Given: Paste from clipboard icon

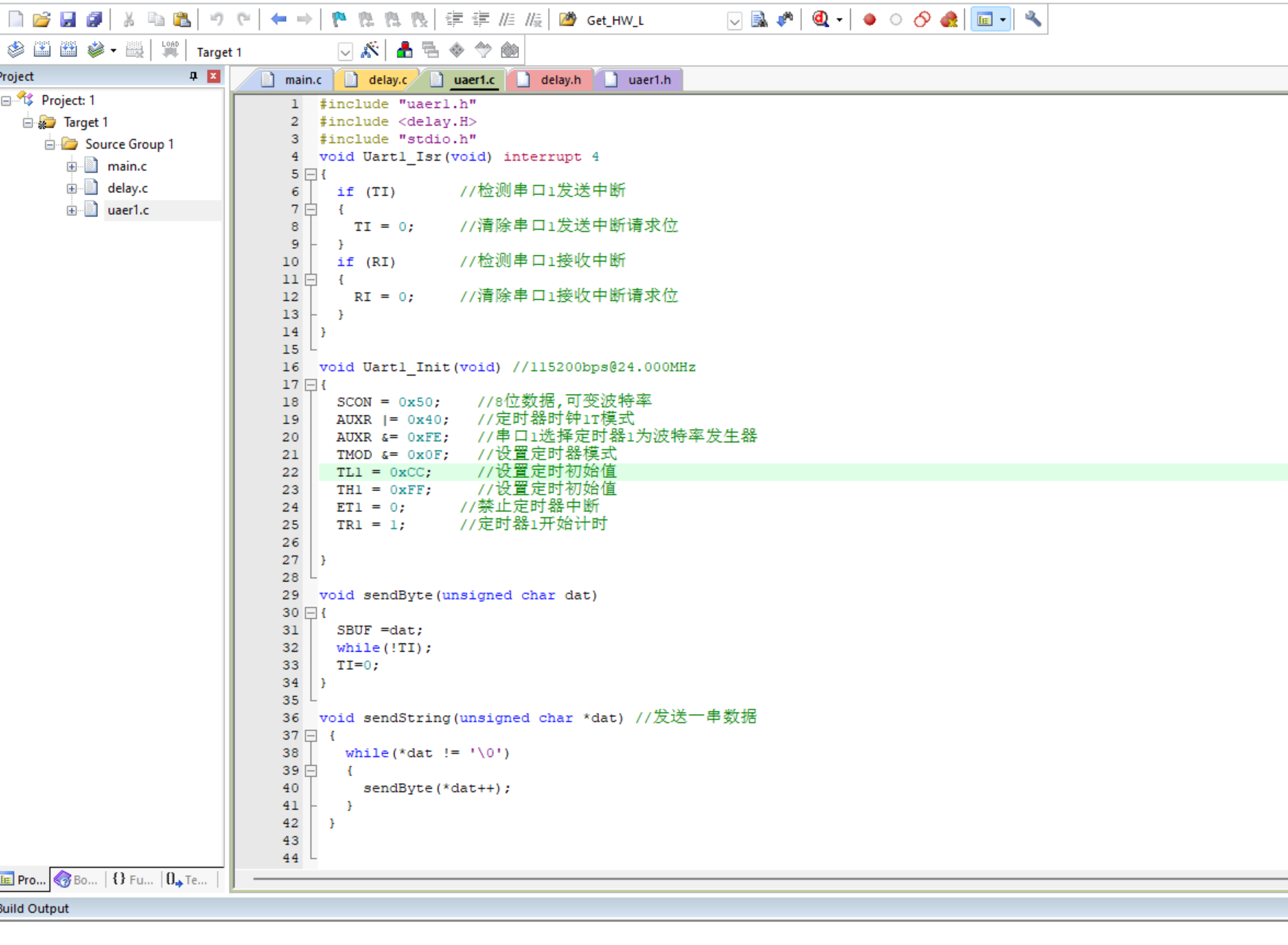Looking at the screenshot, I should [x=182, y=20].
